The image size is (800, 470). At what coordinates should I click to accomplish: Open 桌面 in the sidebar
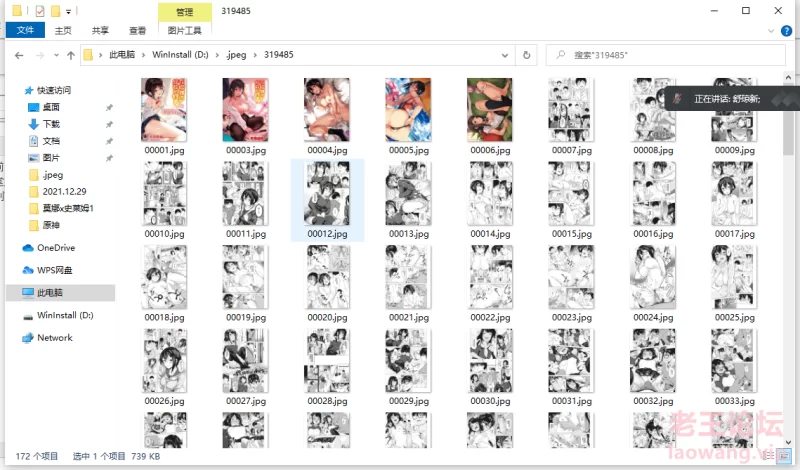[x=51, y=107]
